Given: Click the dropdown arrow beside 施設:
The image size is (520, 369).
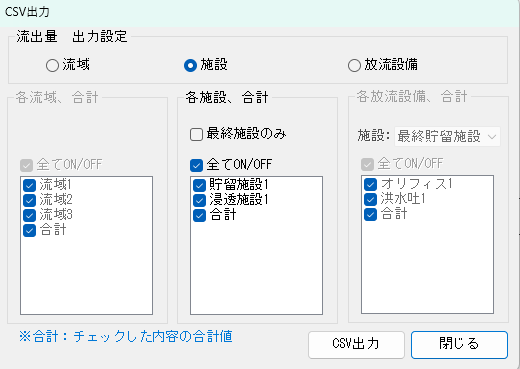Looking at the screenshot, I should tap(492, 137).
